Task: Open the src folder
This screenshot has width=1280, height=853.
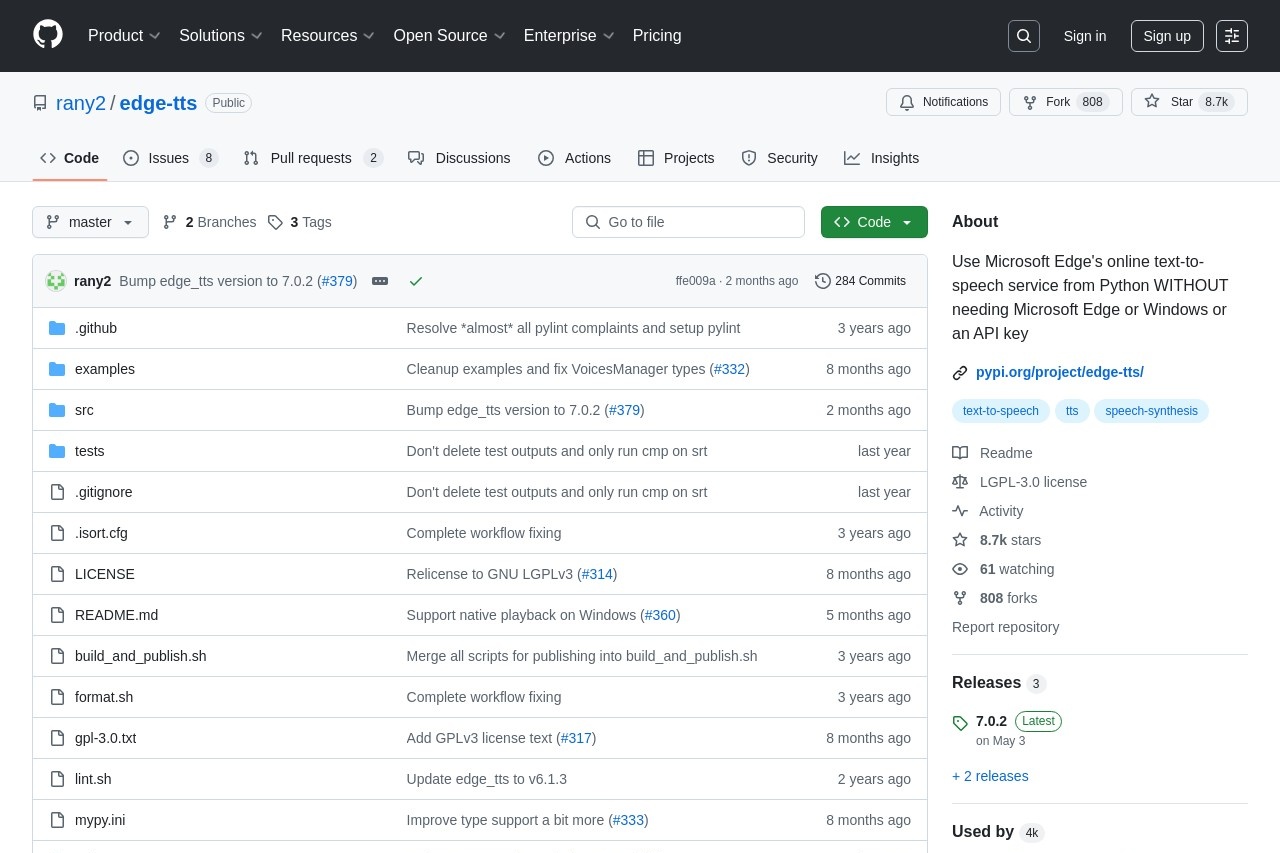Action: tap(84, 410)
